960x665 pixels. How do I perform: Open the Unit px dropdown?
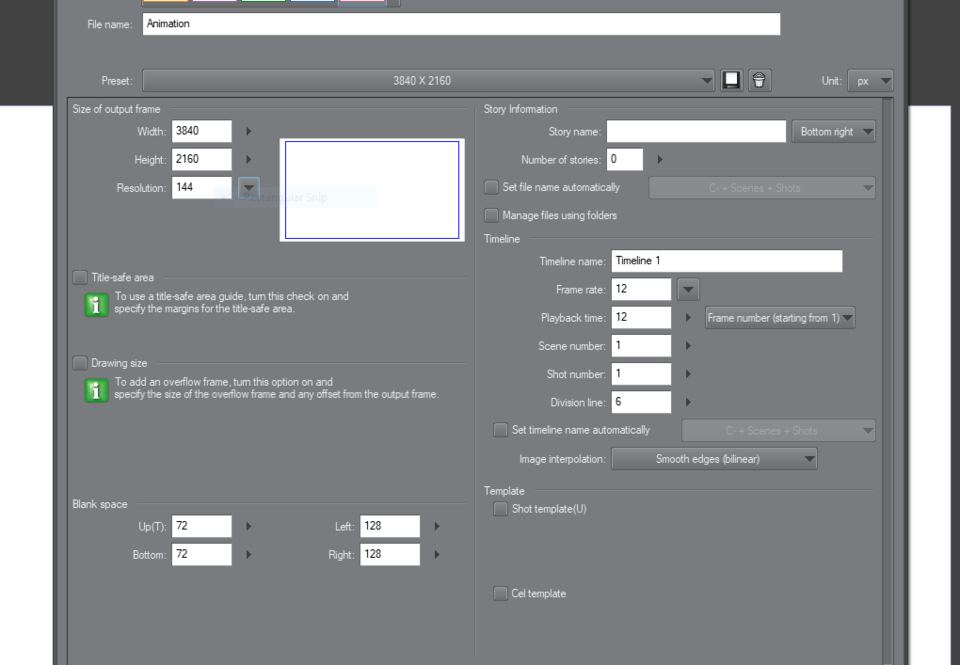coord(870,81)
